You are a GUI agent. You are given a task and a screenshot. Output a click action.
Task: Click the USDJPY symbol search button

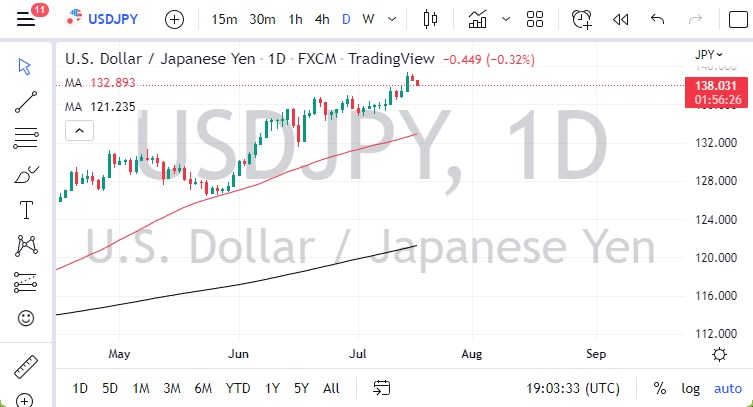(106, 19)
